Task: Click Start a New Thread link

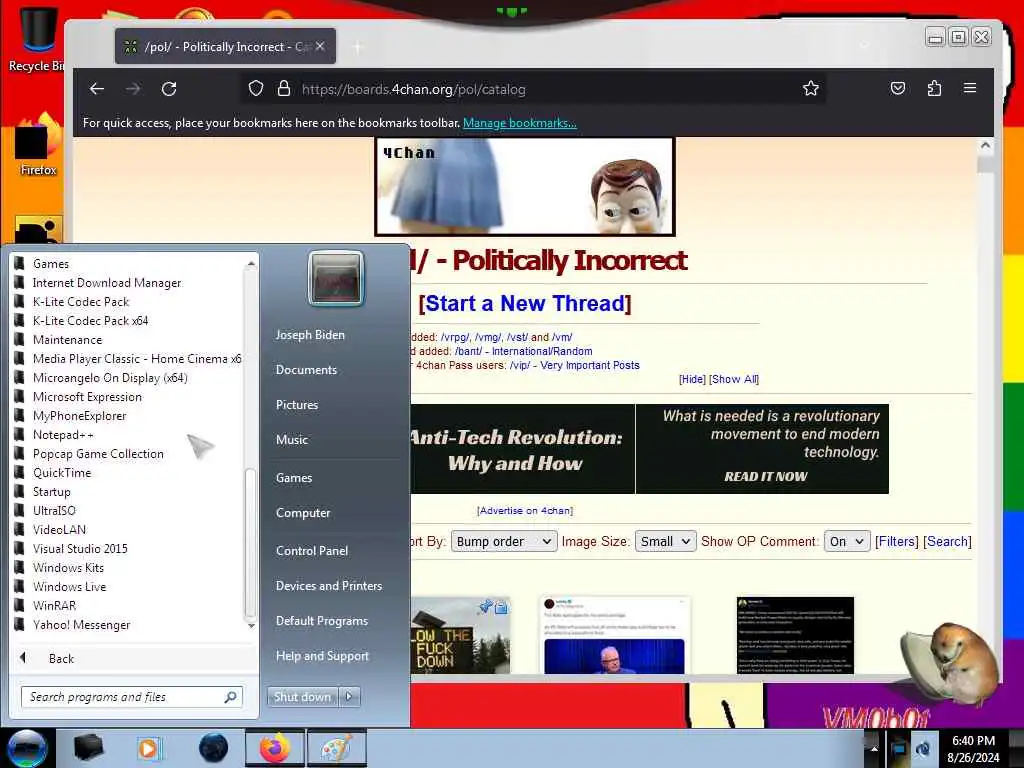Action: pyautogui.click(x=525, y=304)
